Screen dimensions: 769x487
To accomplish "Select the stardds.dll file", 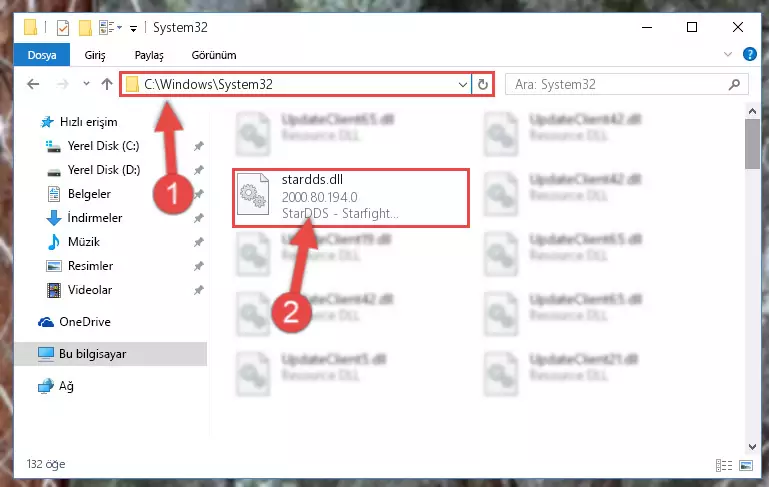I will click(x=351, y=198).
